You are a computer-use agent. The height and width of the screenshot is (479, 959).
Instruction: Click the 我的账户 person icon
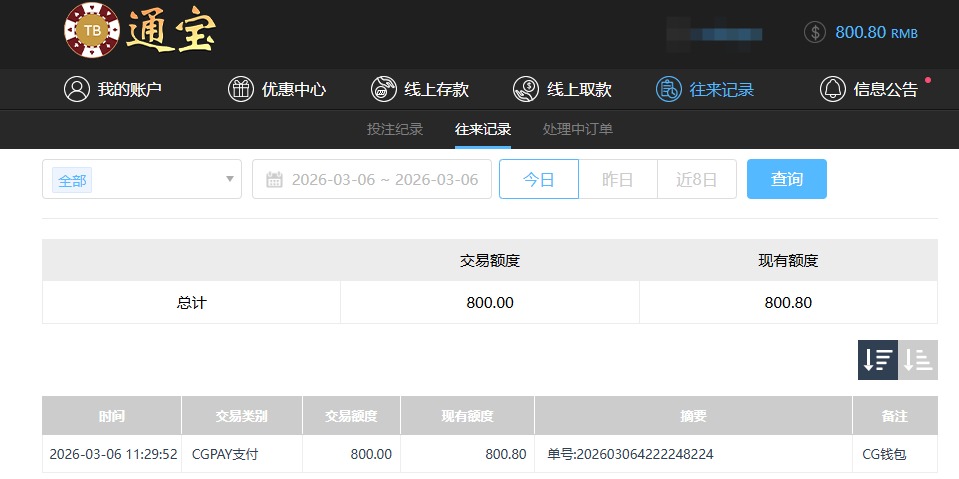pos(77,89)
